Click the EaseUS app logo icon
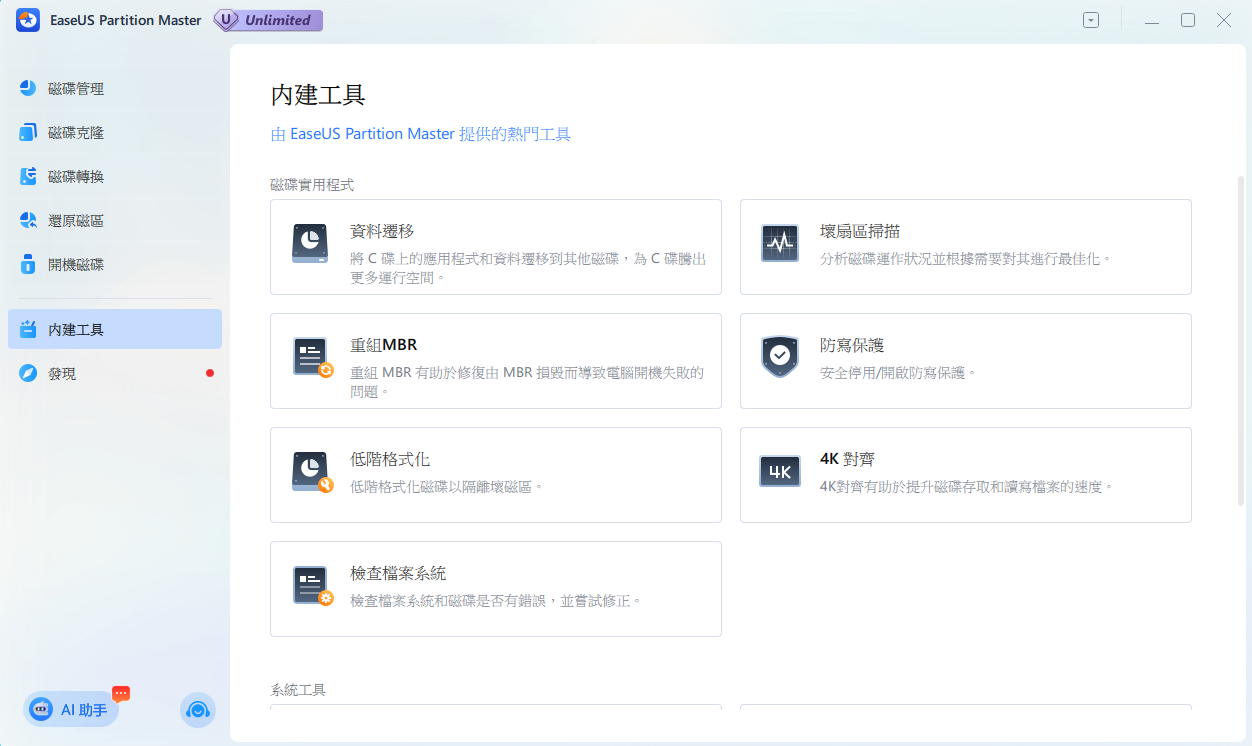The image size is (1252, 746). pyautogui.click(x=28, y=20)
